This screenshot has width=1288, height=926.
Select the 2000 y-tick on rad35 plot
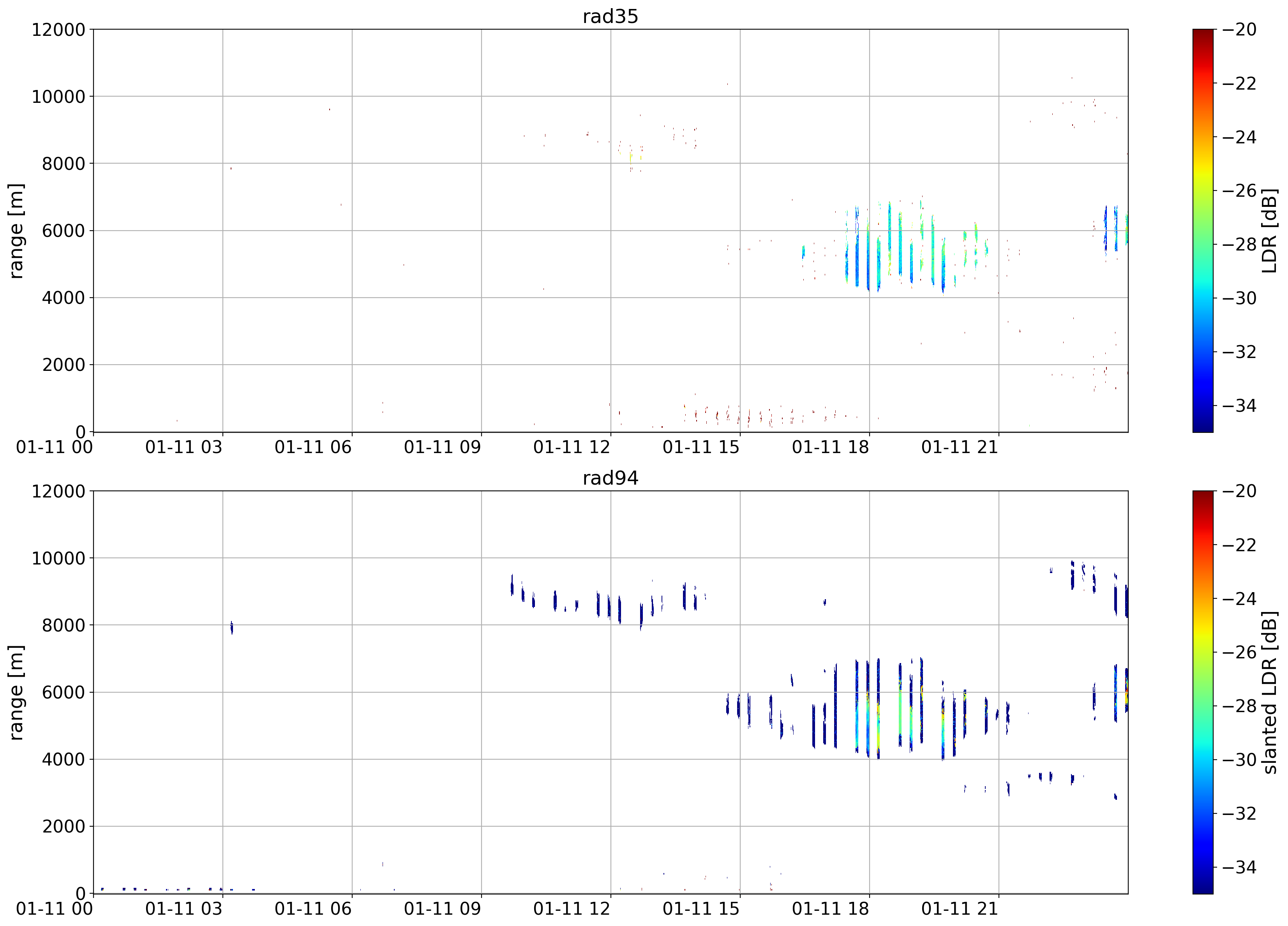(x=64, y=365)
